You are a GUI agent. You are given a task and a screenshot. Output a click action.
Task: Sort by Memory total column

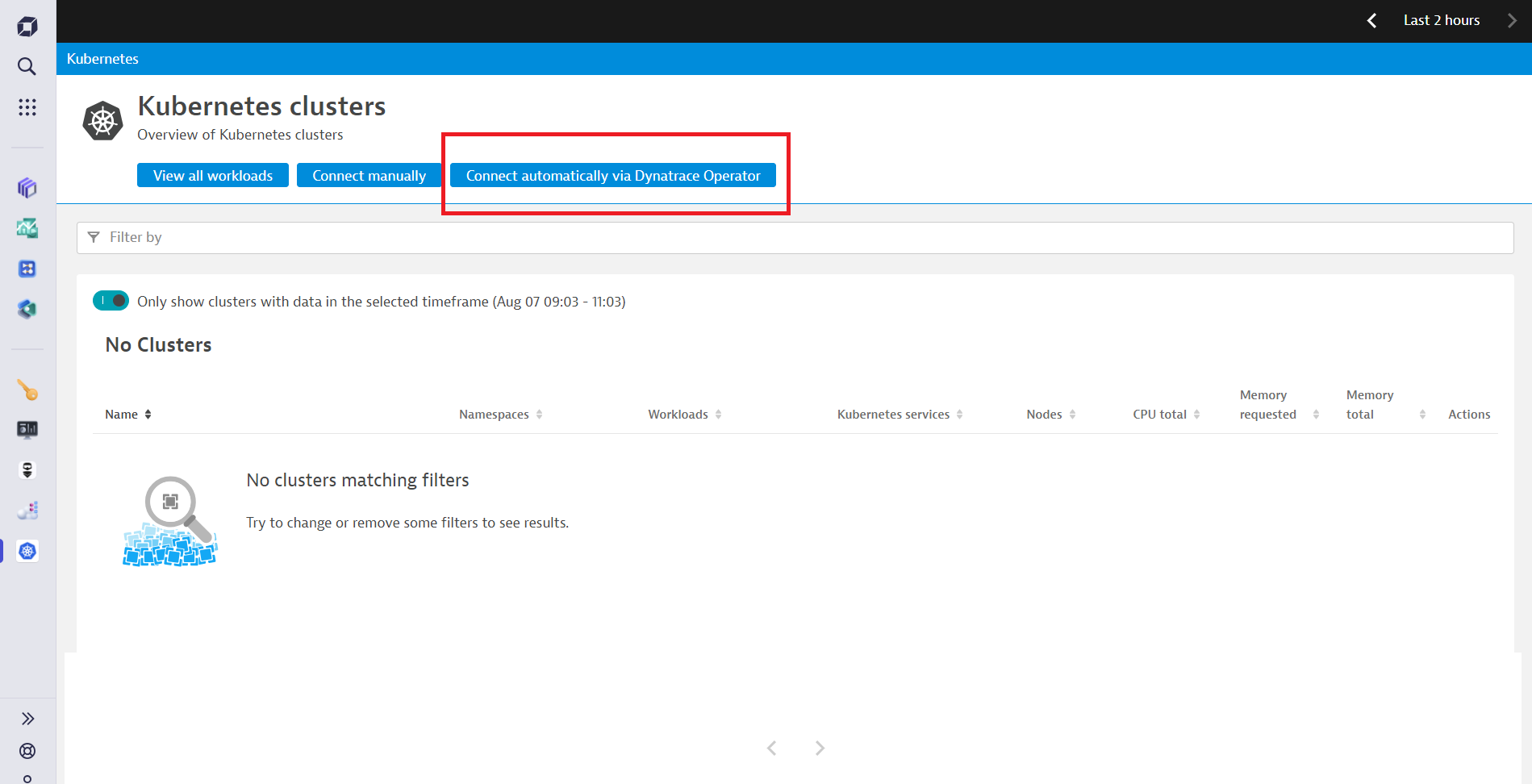coord(1386,405)
